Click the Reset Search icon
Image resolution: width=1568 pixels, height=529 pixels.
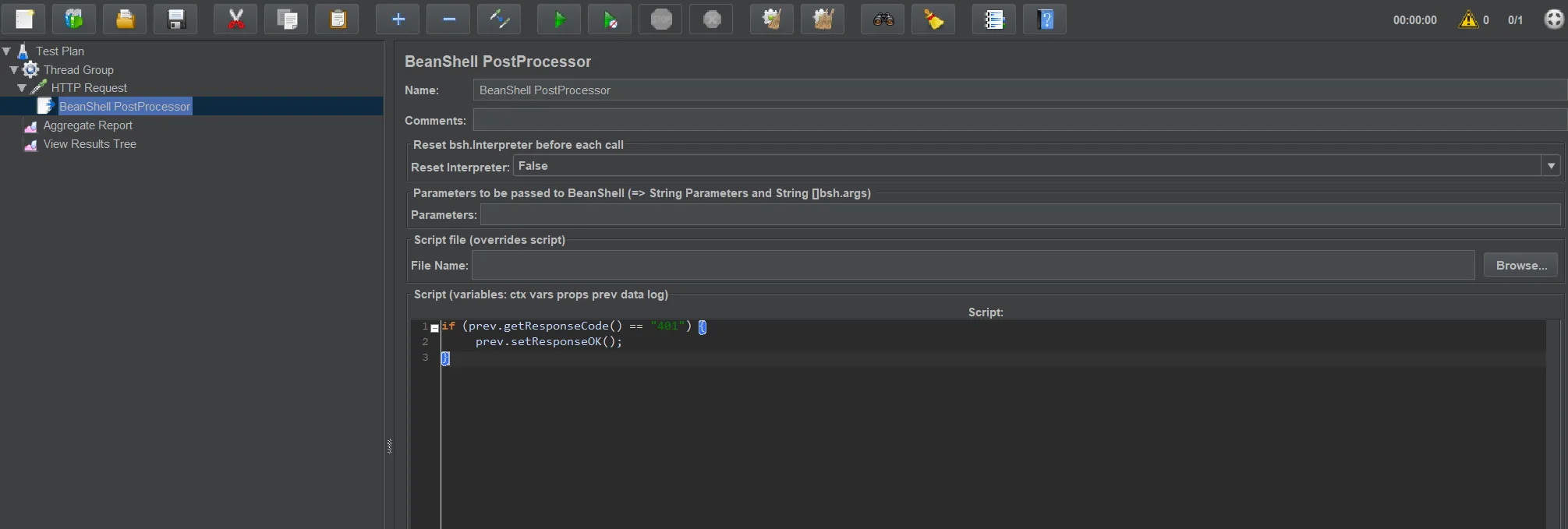933,19
